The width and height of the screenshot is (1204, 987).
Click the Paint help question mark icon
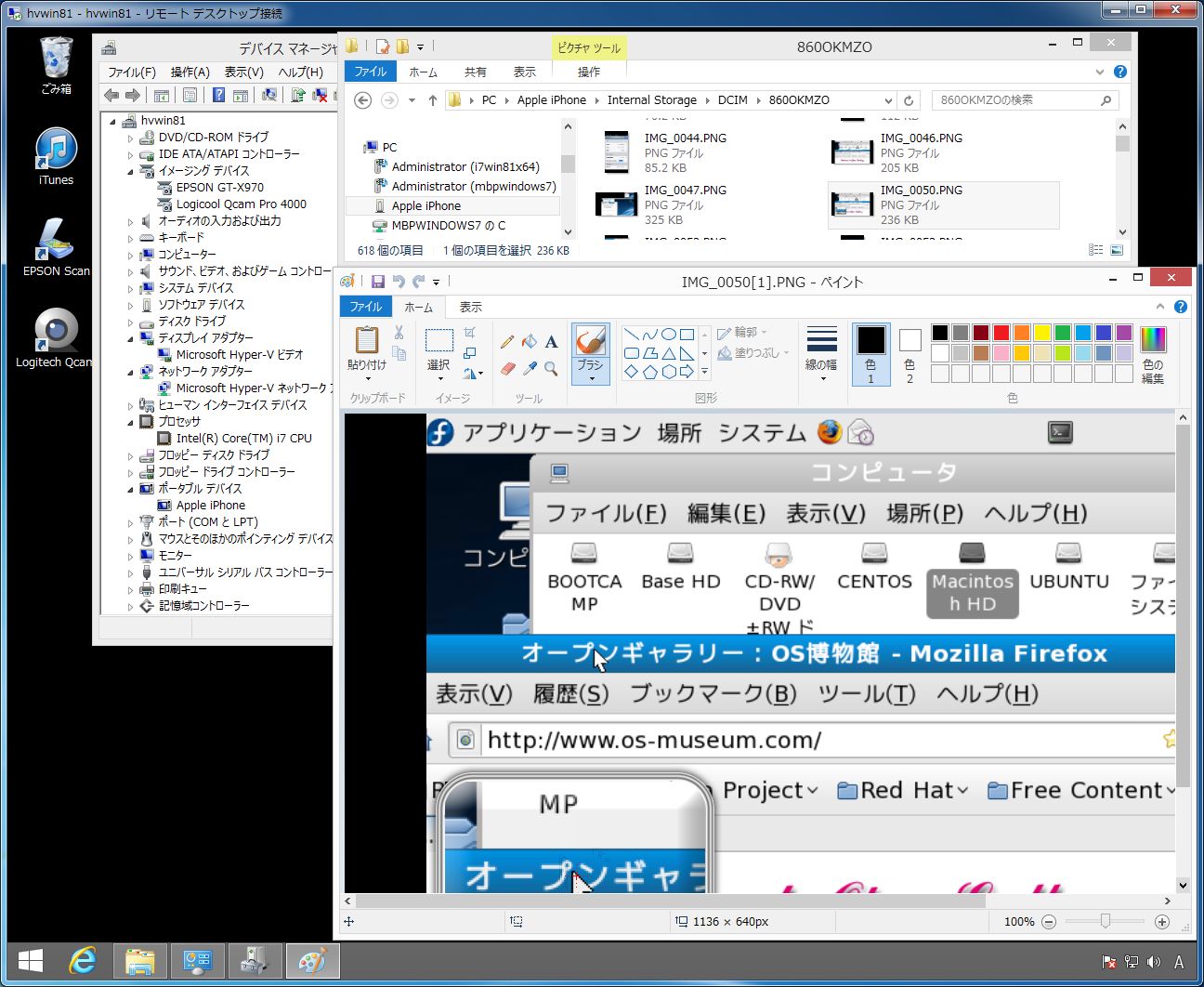click(1181, 307)
